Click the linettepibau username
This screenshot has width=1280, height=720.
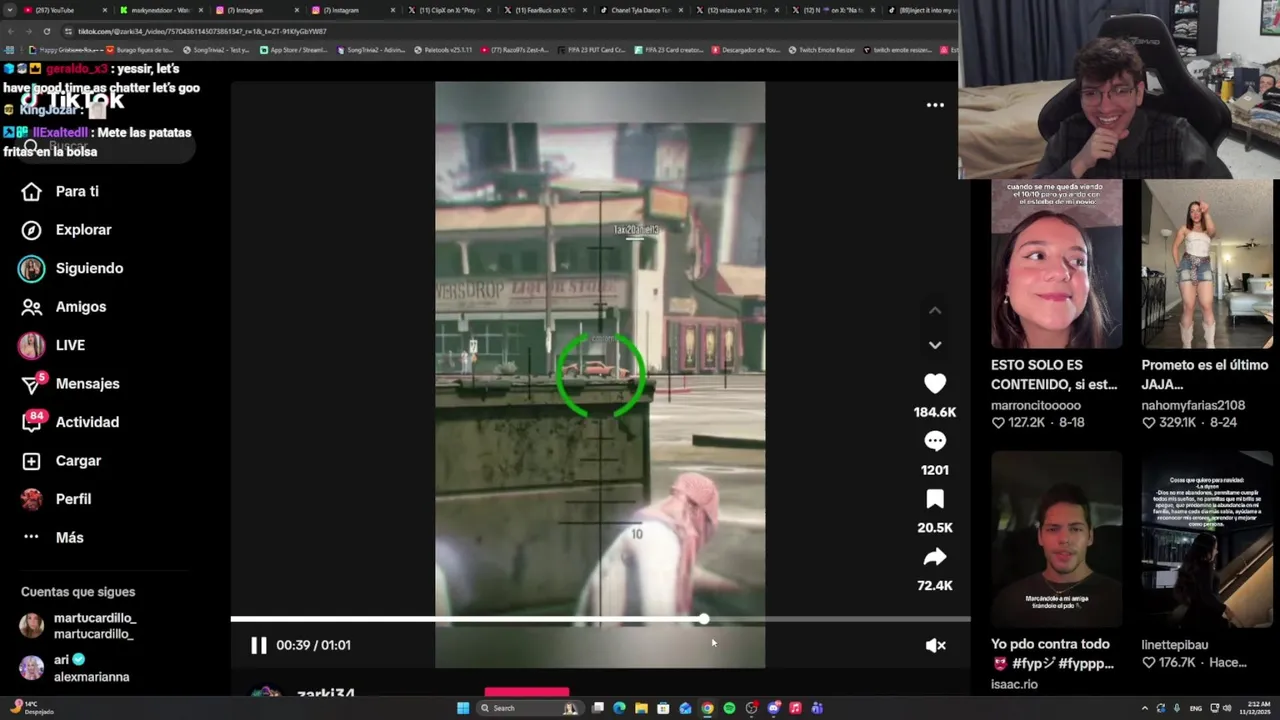(1175, 645)
